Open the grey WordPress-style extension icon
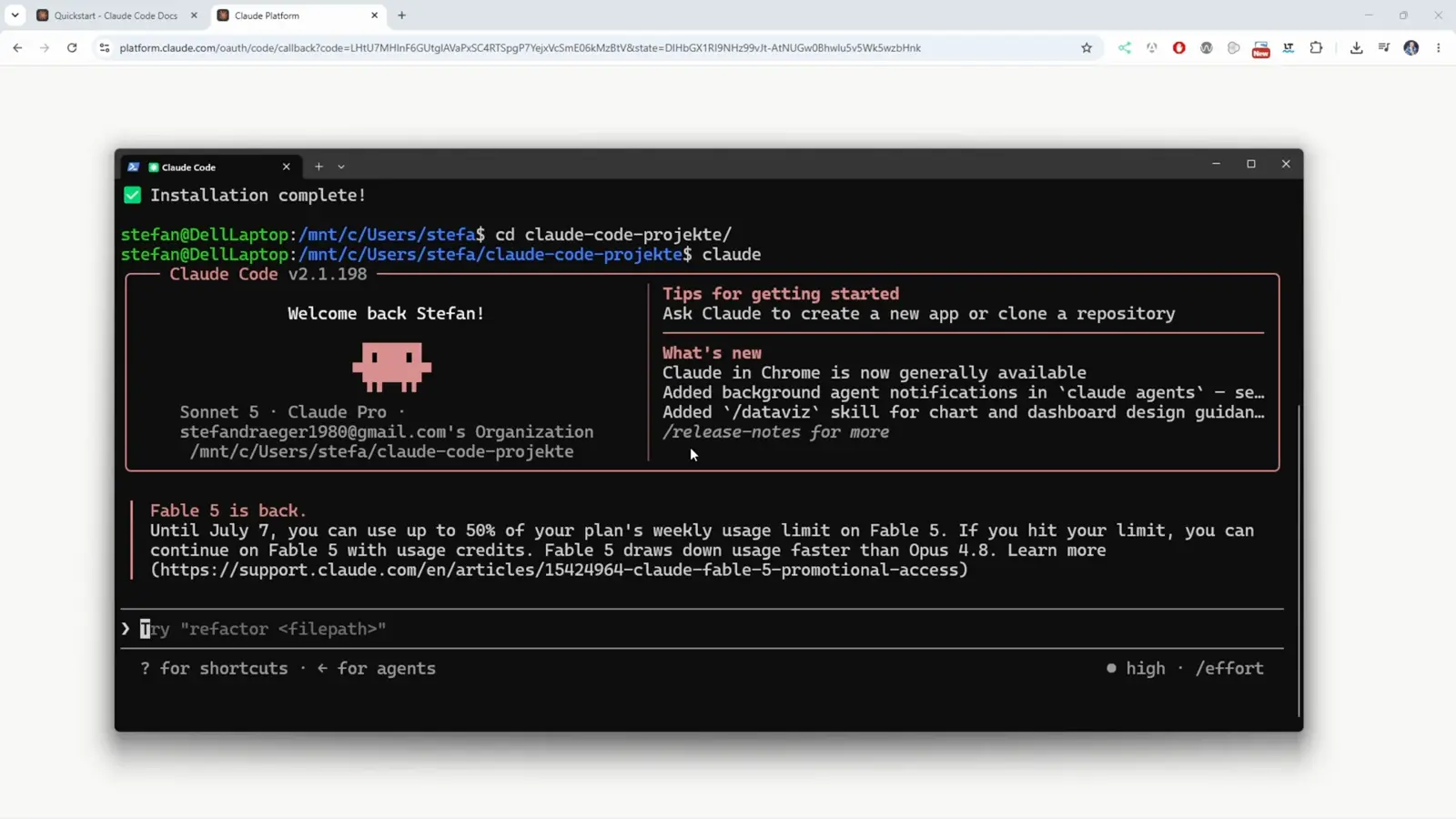1456x819 pixels. (x=1207, y=48)
